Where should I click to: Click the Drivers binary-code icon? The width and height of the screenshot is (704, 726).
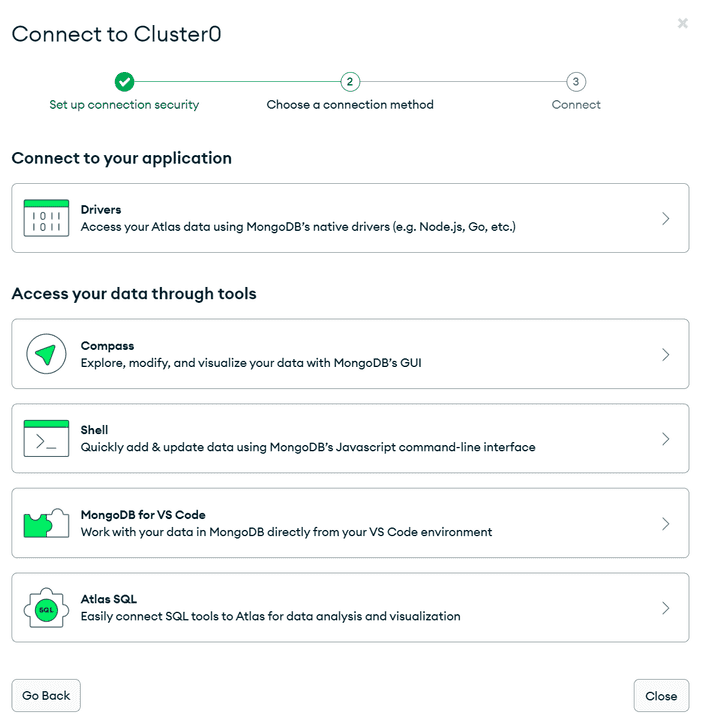(46, 218)
